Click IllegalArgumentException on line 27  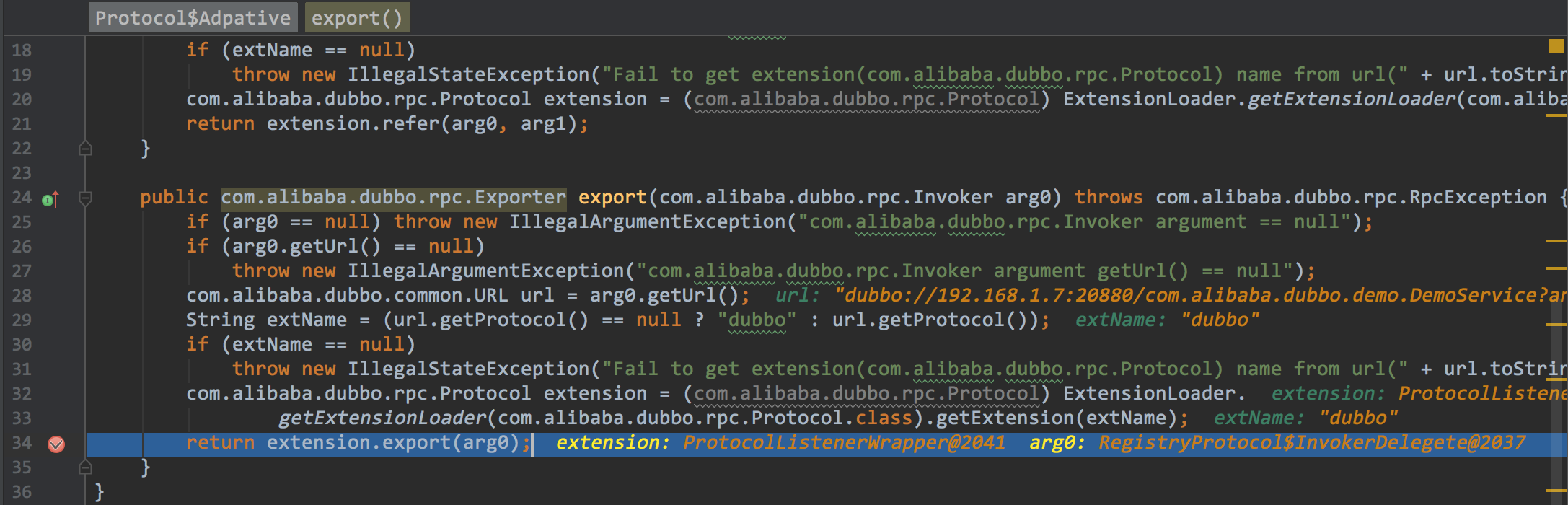pyautogui.click(x=485, y=271)
